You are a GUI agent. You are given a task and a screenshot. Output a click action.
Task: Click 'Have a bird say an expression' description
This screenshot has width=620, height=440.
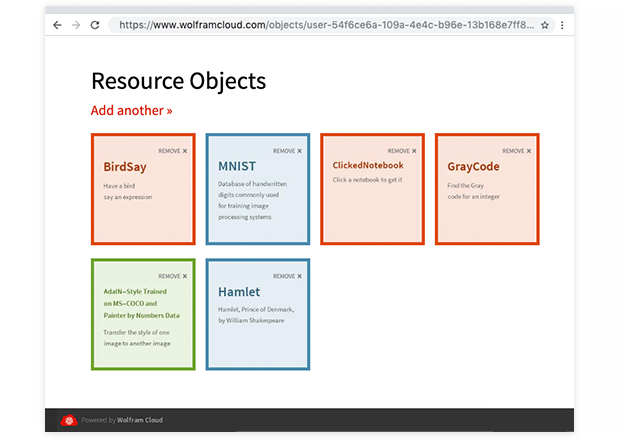pyautogui.click(x=128, y=191)
